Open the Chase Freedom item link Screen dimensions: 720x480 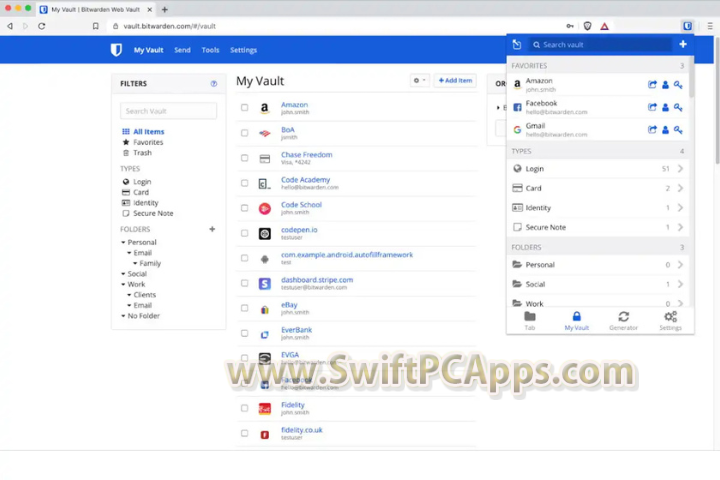click(306, 154)
